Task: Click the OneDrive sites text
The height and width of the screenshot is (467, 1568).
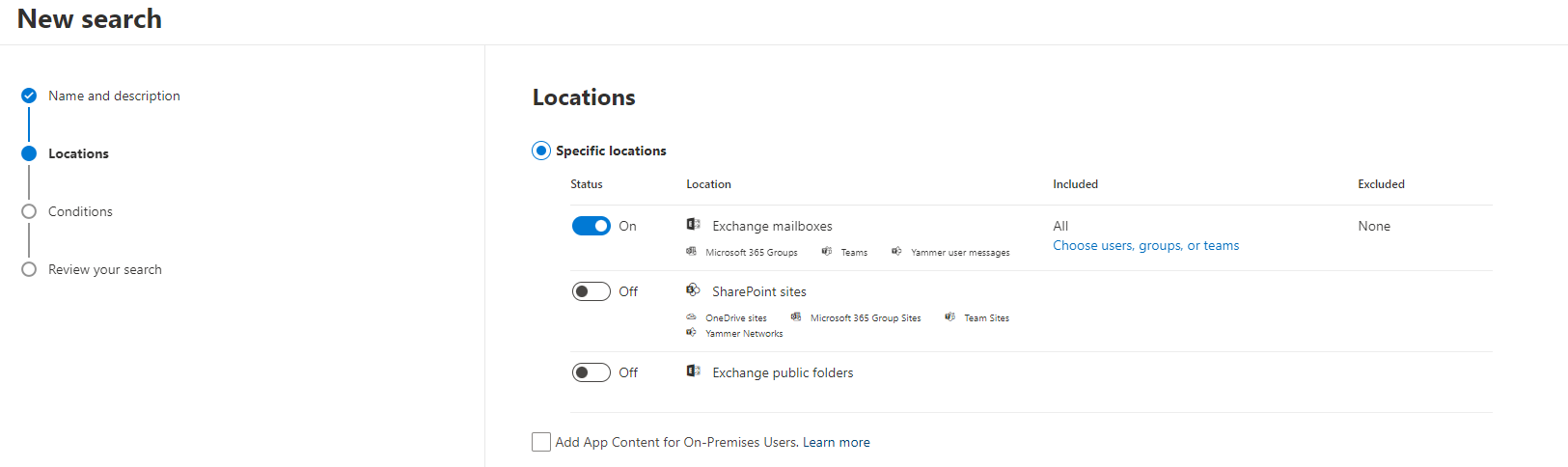Action: click(736, 318)
